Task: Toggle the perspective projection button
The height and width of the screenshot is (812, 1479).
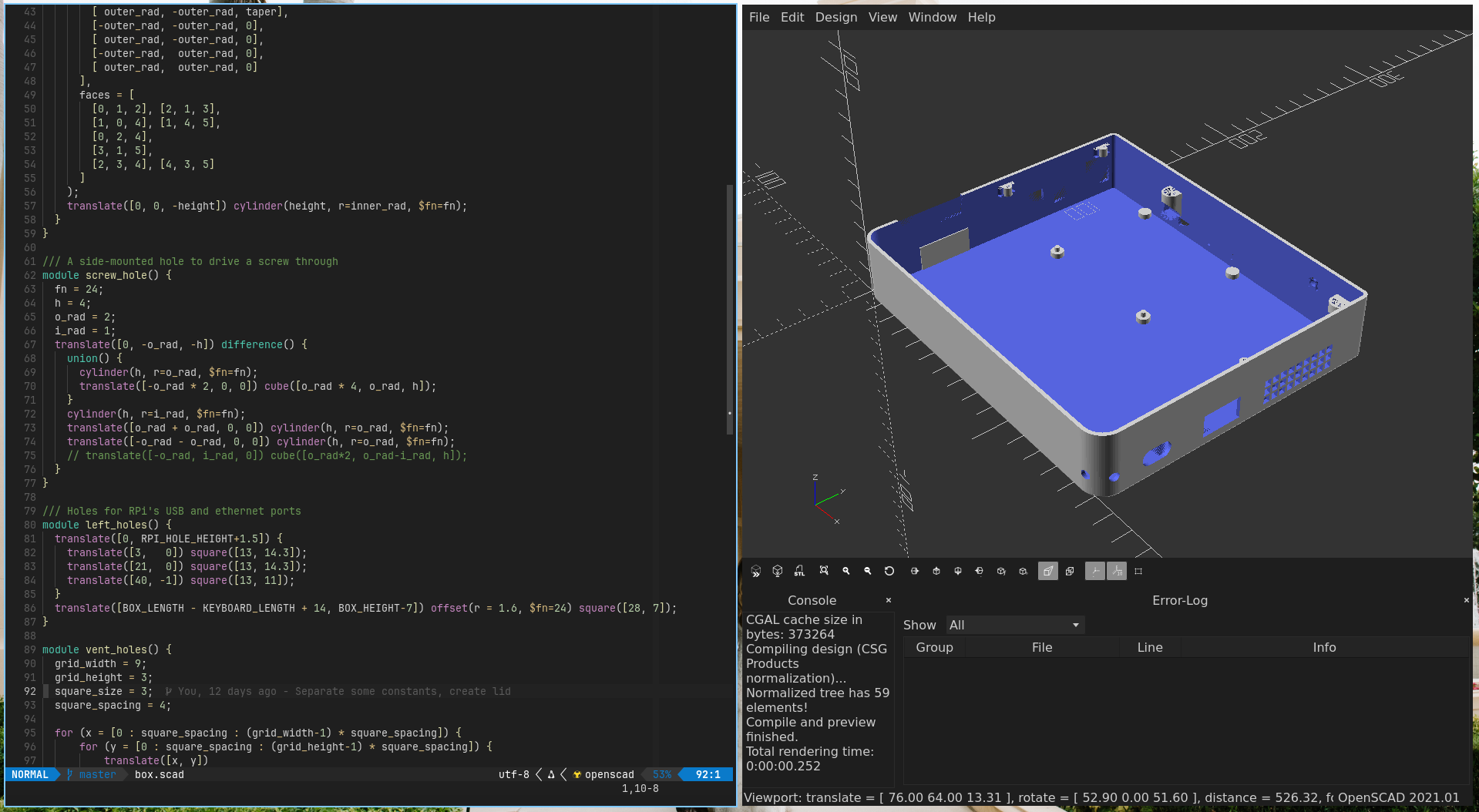Action: point(1048,571)
